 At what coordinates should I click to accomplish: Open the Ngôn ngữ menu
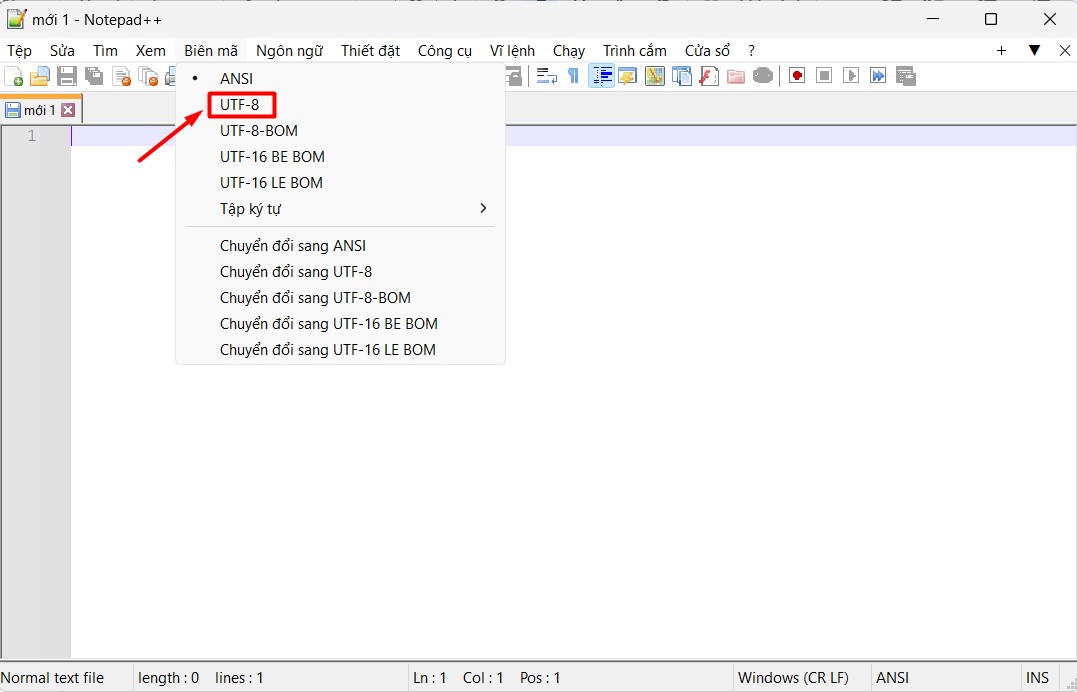pyautogui.click(x=289, y=51)
